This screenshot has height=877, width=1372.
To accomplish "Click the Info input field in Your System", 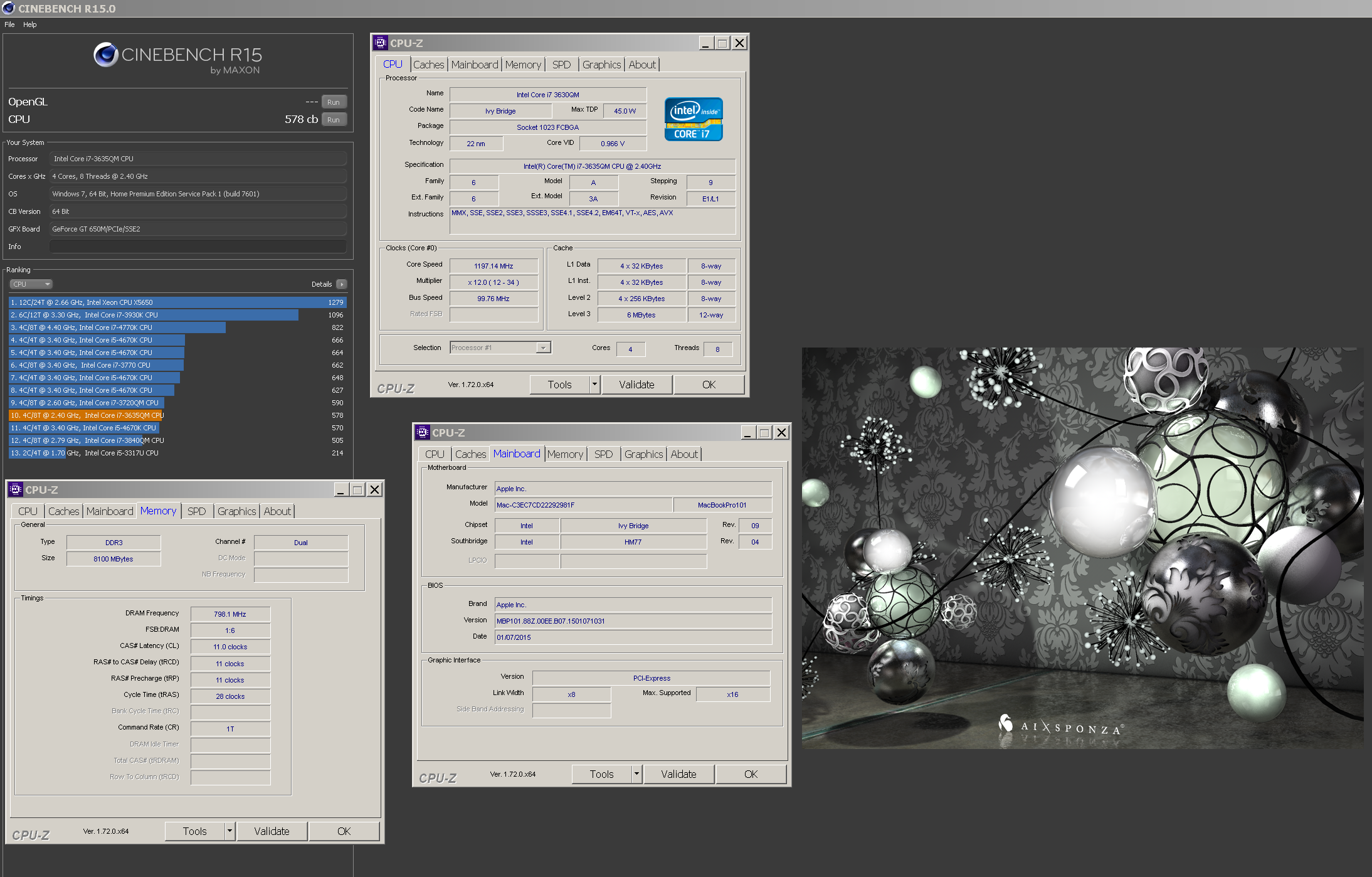I will coord(198,247).
